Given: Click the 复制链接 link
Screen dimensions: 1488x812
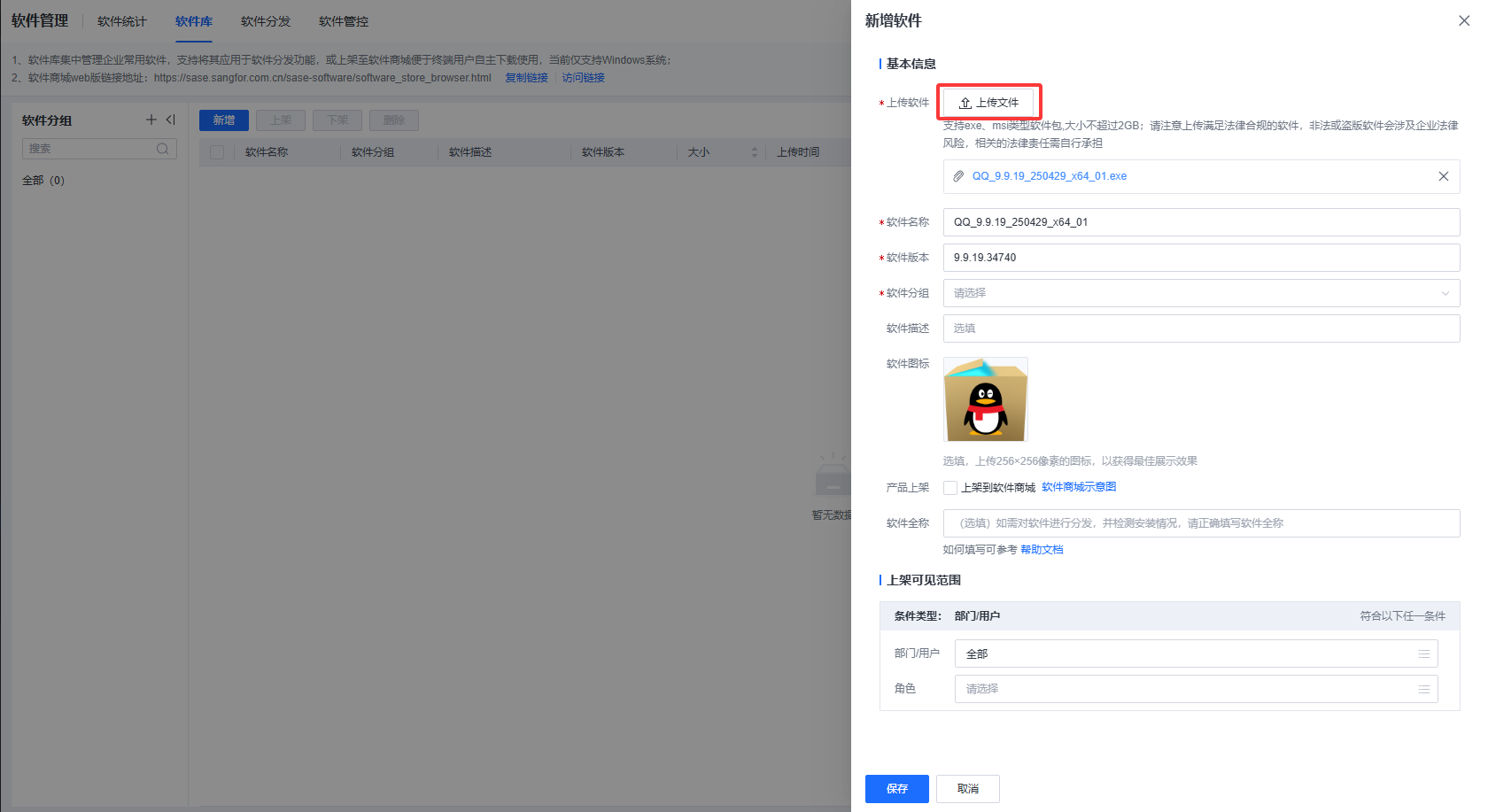Looking at the screenshot, I should [x=527, y=78].
